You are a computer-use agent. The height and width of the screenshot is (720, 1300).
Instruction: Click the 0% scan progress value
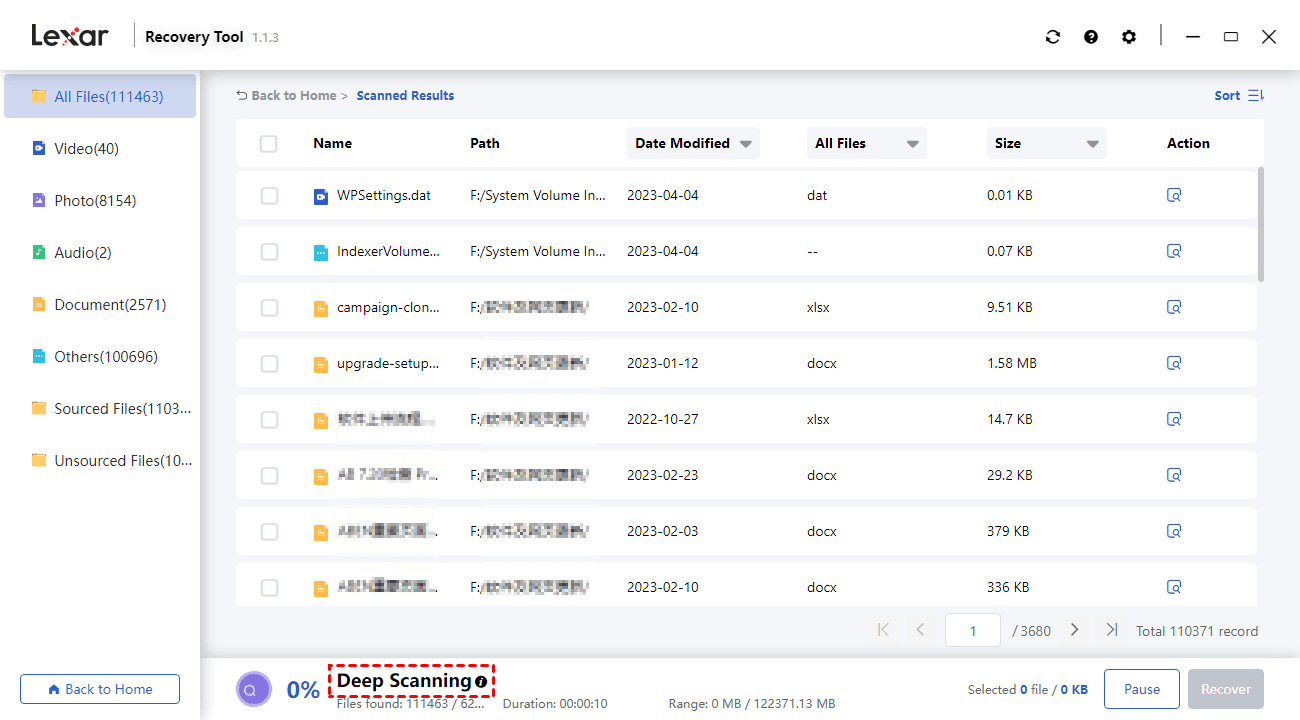coord(303,690)
